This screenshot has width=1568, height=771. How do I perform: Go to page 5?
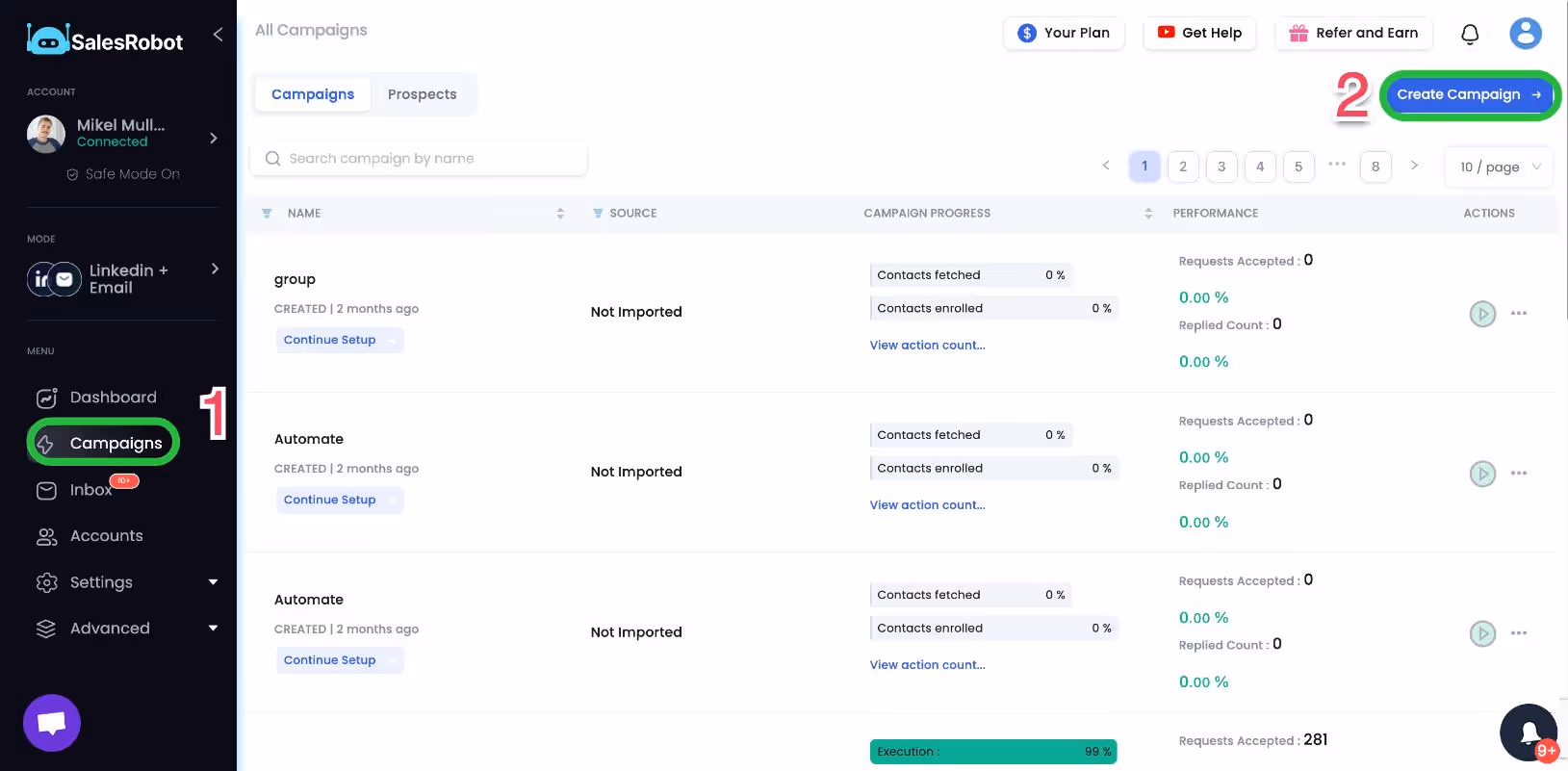pos(1298,167)
